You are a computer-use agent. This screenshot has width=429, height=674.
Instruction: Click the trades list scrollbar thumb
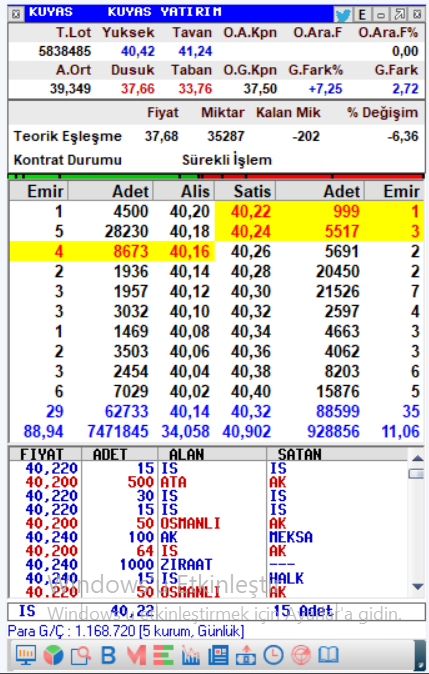417,473
